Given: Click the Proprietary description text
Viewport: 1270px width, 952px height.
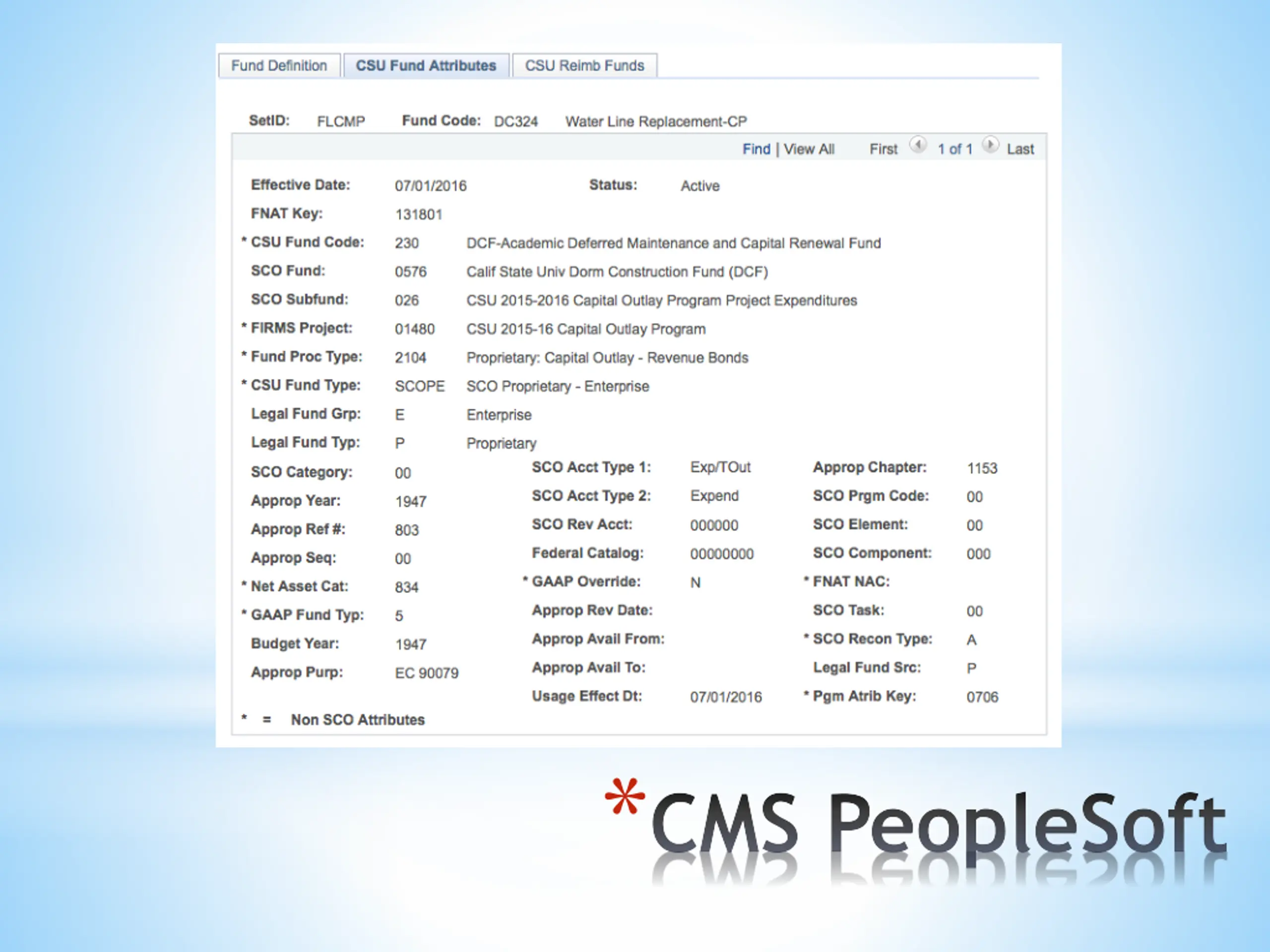Looking at the screenshot, I should coord(501,444).
